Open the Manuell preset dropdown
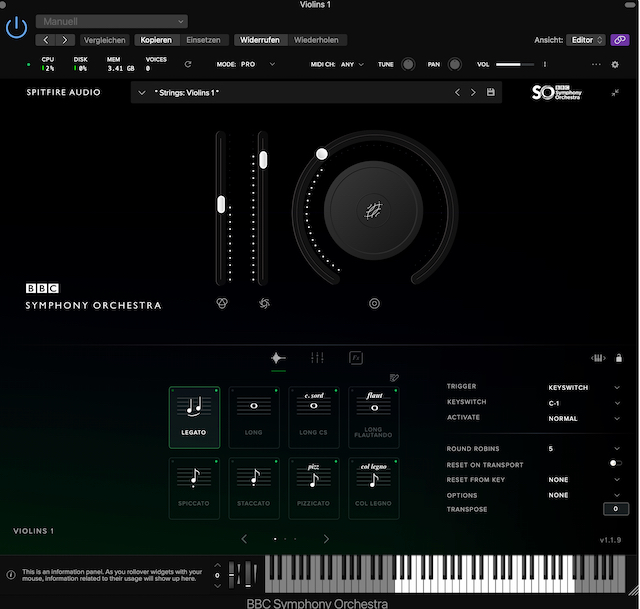Viewport: 640px width, 609px height. tap(111, 22)
